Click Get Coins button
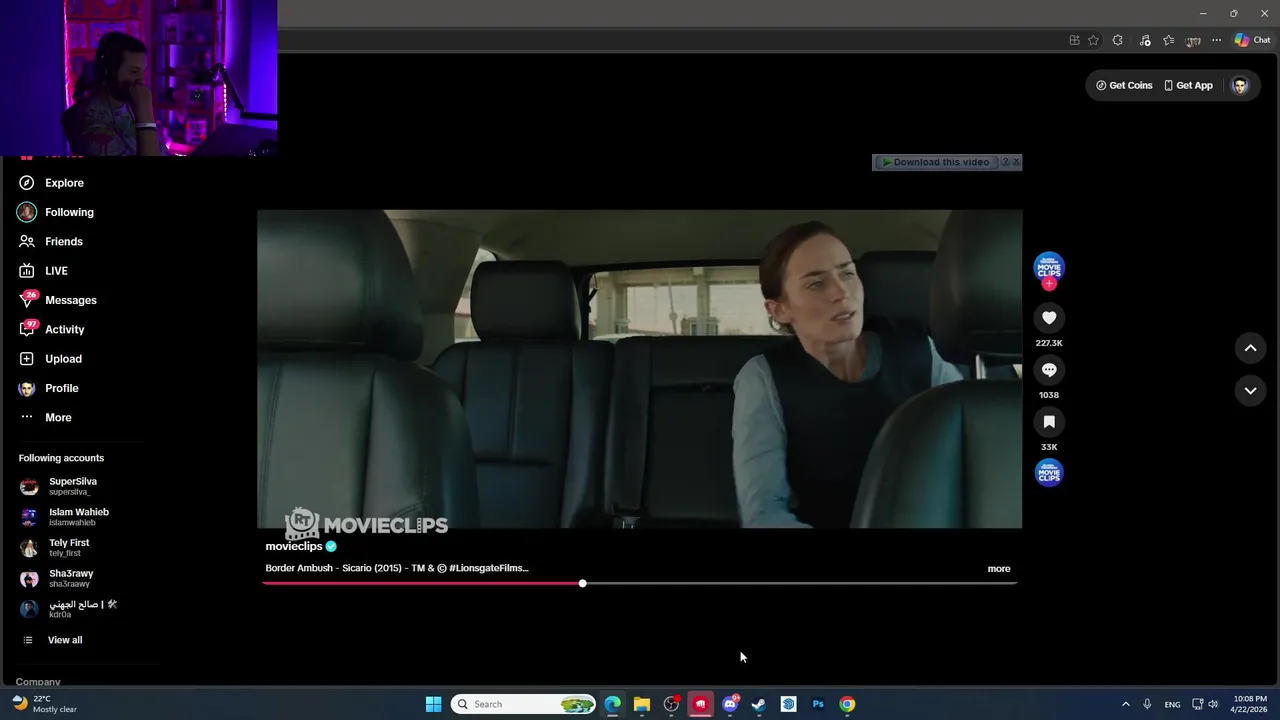This screenshot has width=1280, height=720. [x=1124, y=86]
